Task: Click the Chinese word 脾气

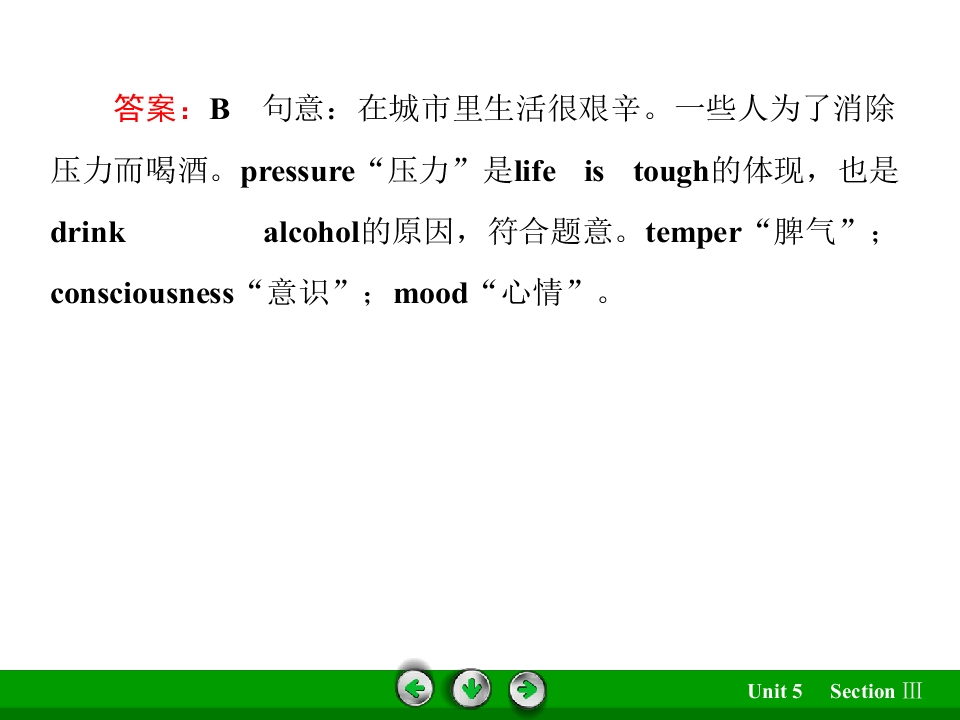Action: click(x=804, y=231)
